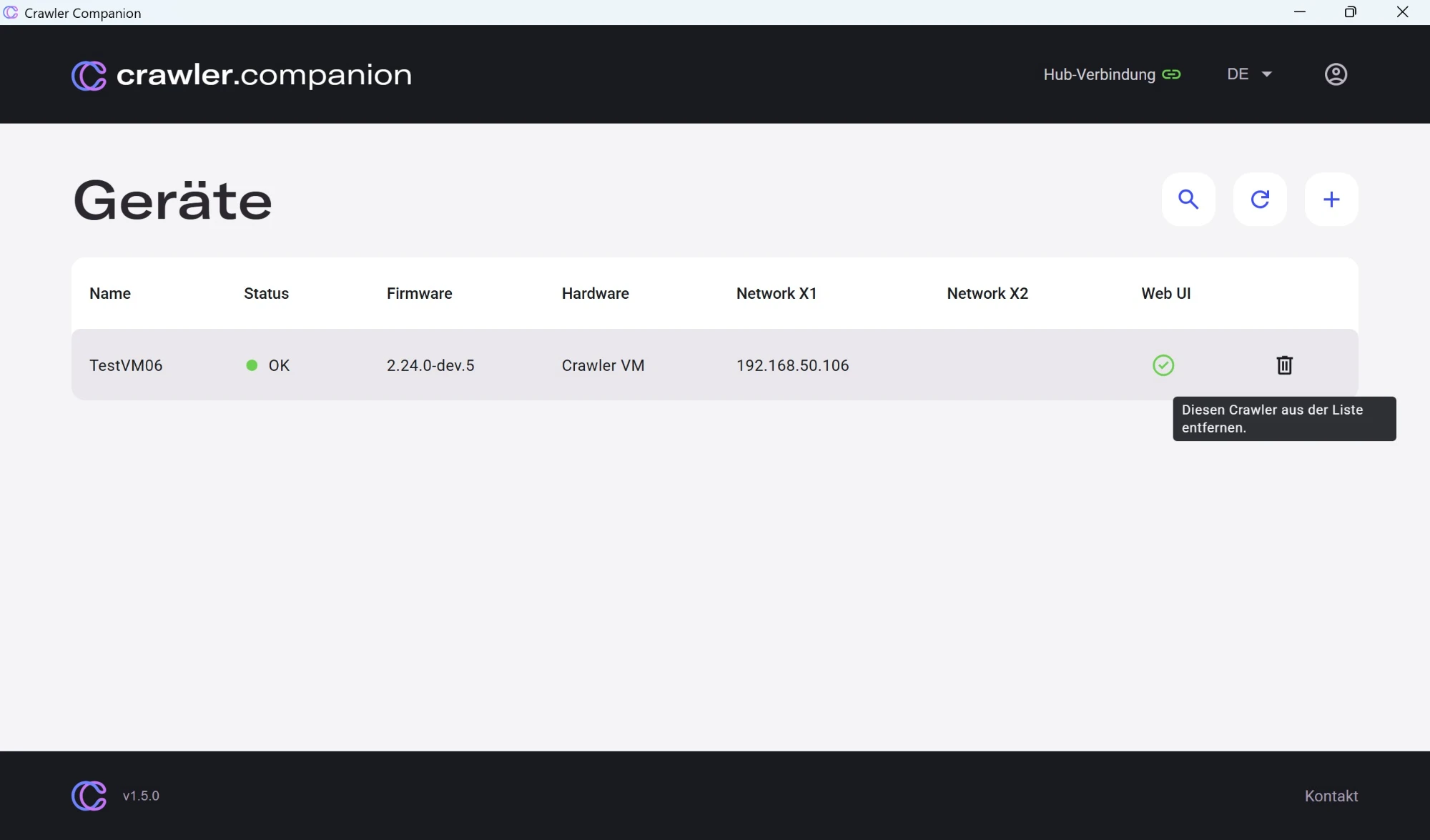Click the v1.5.0 version label

141,796
